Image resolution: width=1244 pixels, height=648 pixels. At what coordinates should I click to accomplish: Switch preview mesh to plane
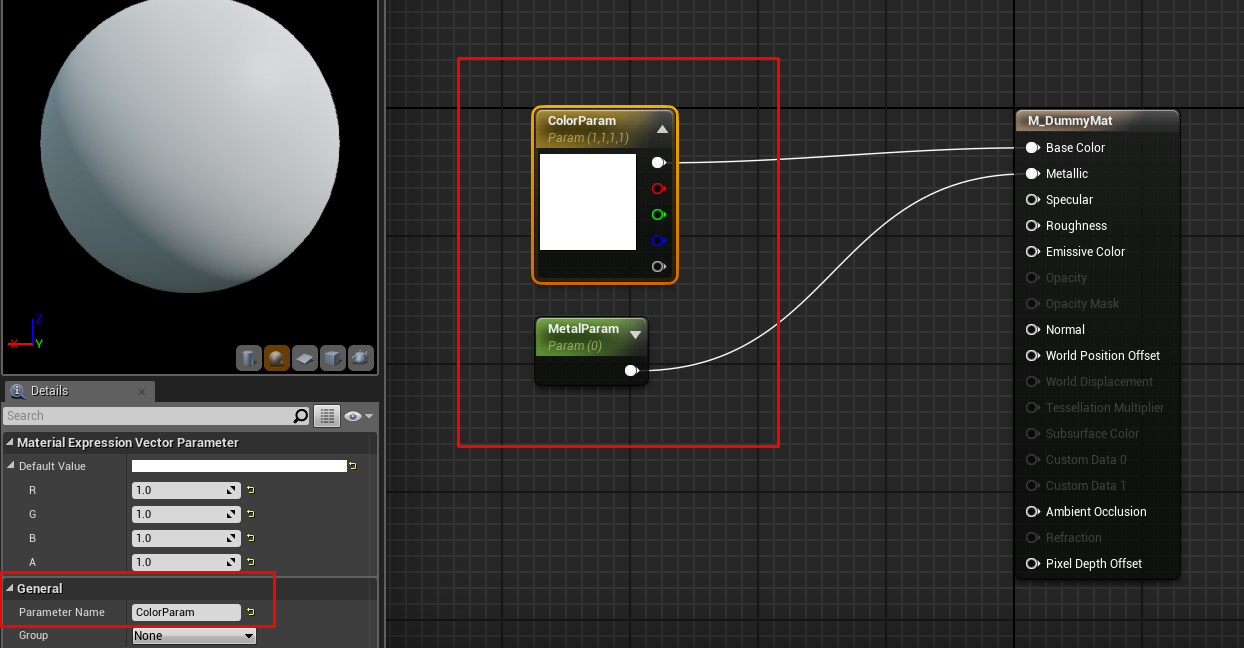[x=305, y=357]
